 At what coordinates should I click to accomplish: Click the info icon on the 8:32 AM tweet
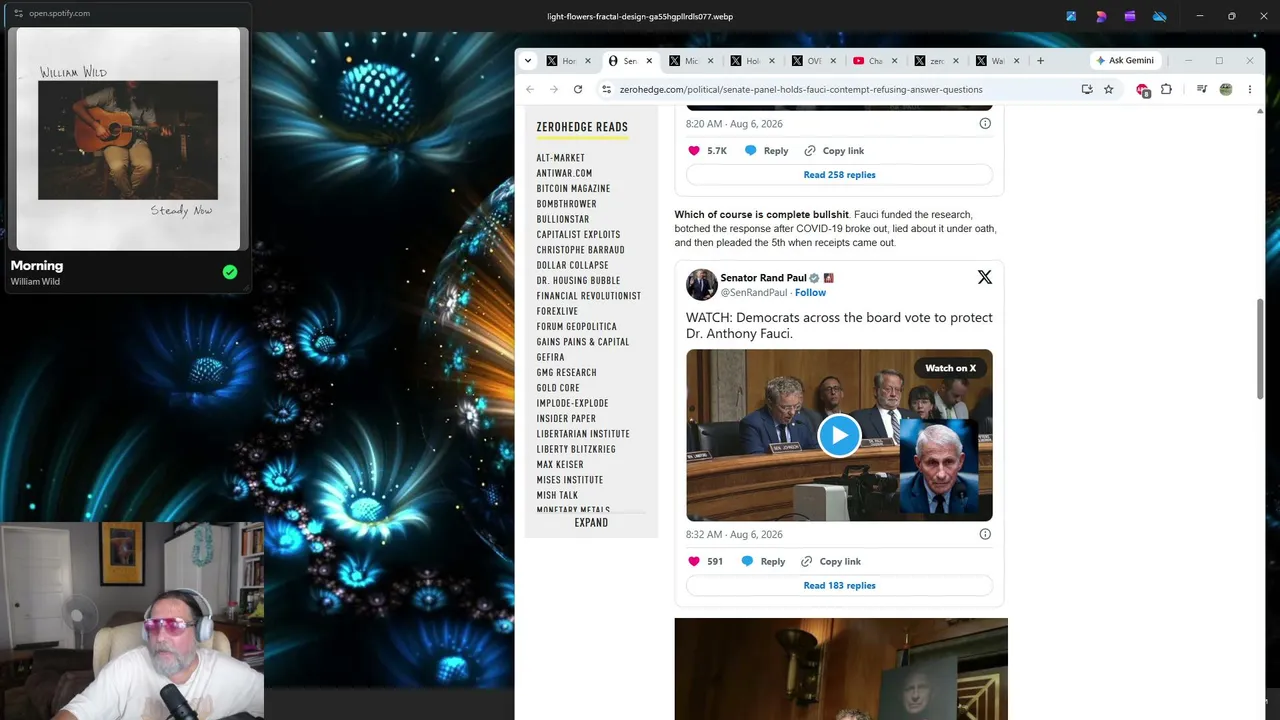985,535
